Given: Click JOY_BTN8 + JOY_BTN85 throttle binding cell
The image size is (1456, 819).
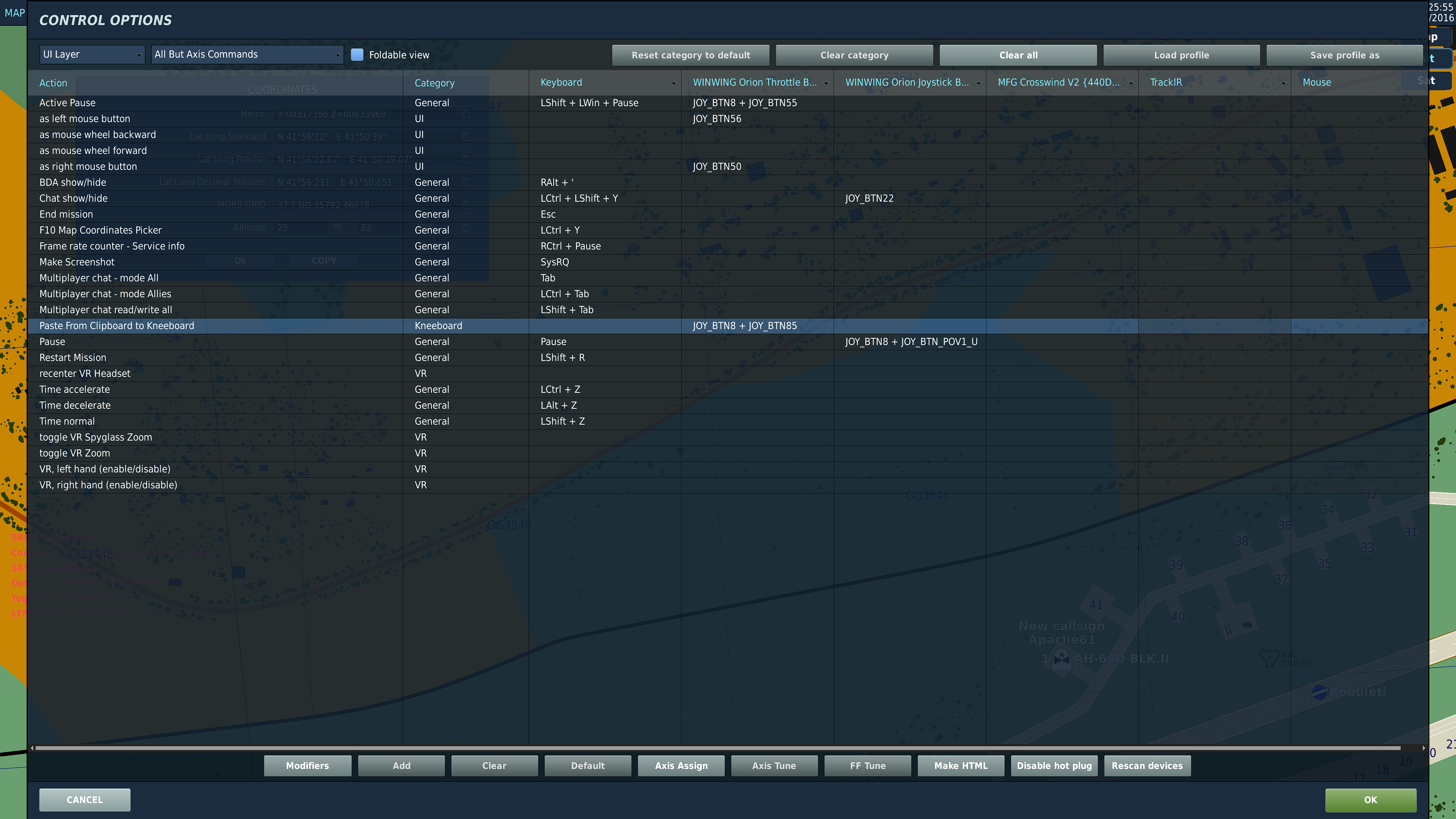Looking at the screenshot, I should coord(758,326).
